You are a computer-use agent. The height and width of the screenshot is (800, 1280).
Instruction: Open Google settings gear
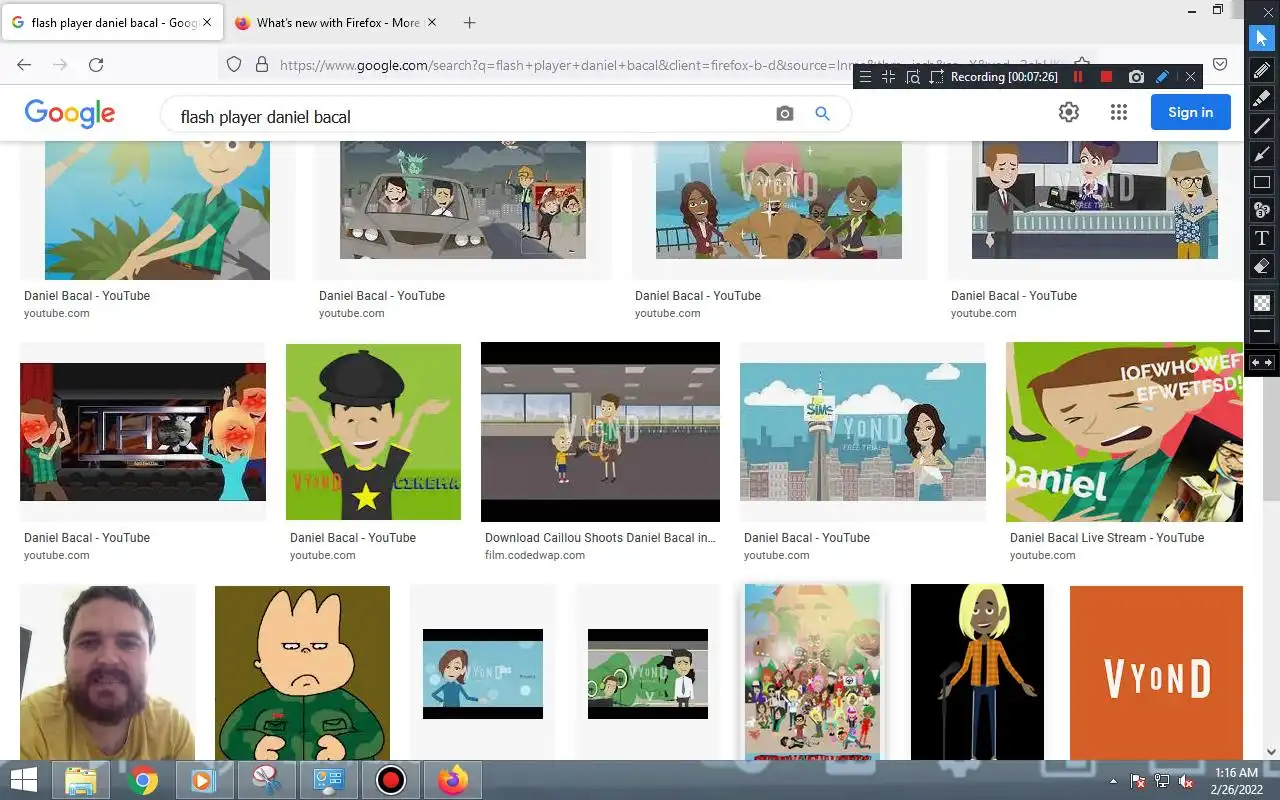tap(1069, 112)
